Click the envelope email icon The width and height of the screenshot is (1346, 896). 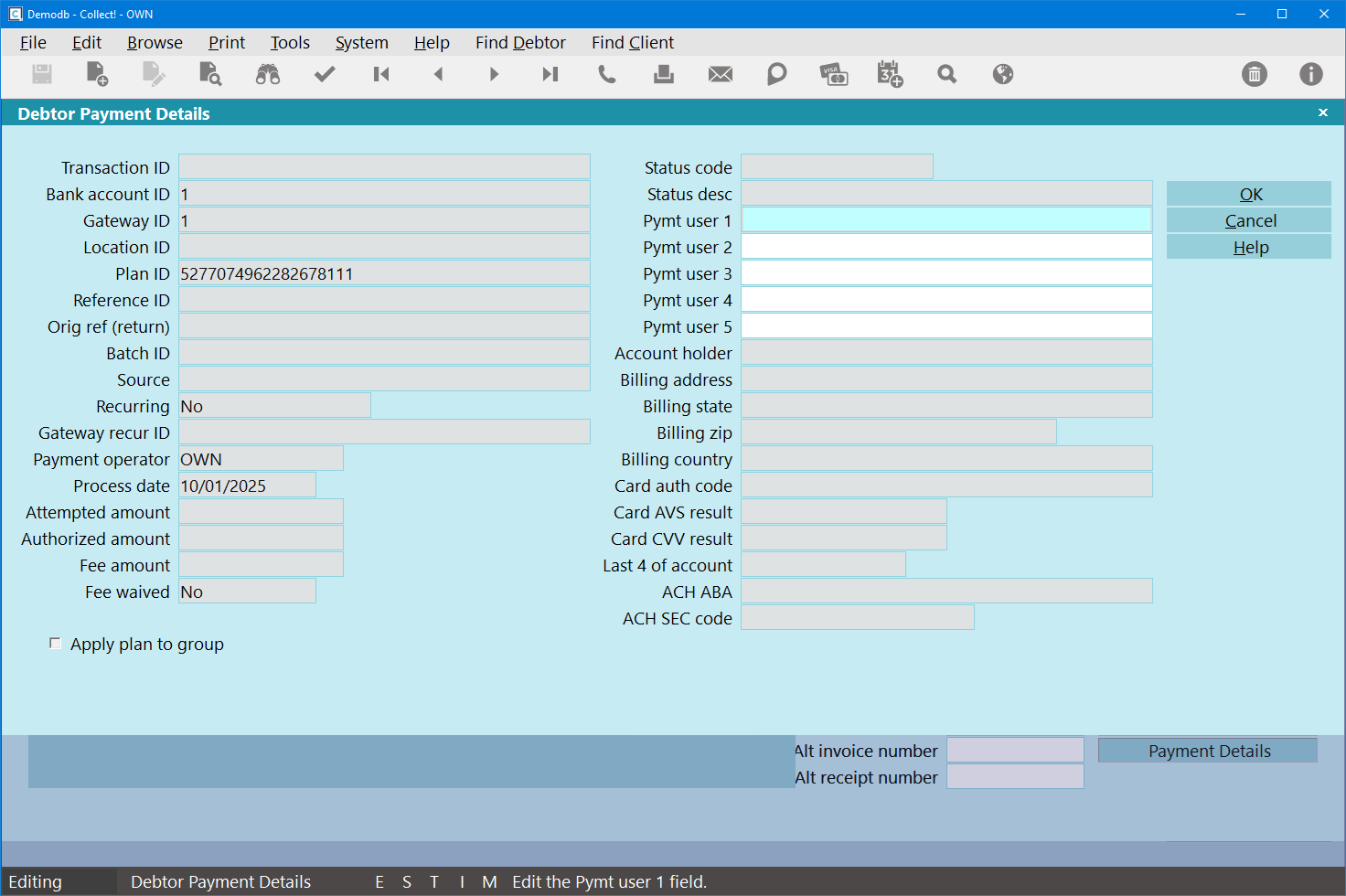coord(721,74)
